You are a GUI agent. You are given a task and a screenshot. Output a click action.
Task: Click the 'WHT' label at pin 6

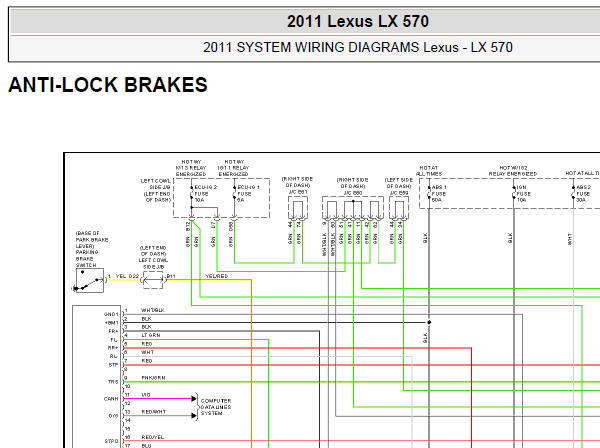147,352
